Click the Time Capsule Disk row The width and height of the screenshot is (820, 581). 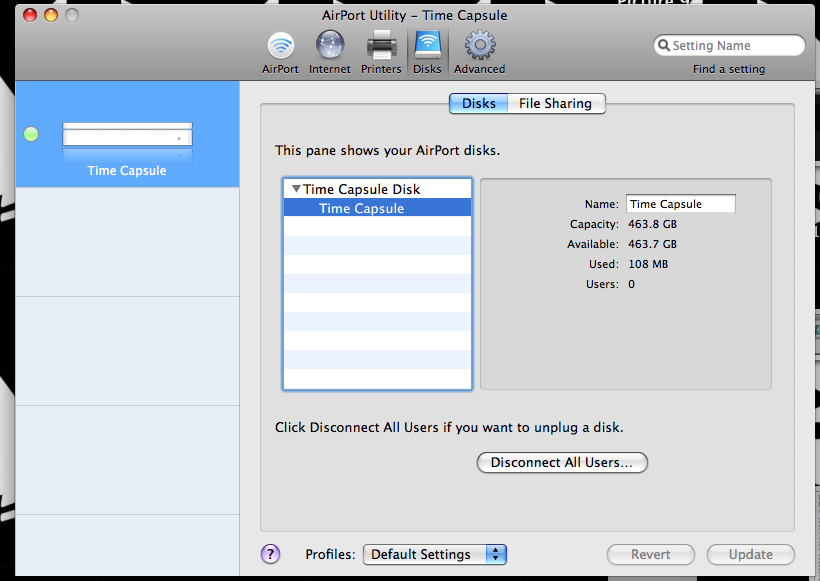(378, 189)
